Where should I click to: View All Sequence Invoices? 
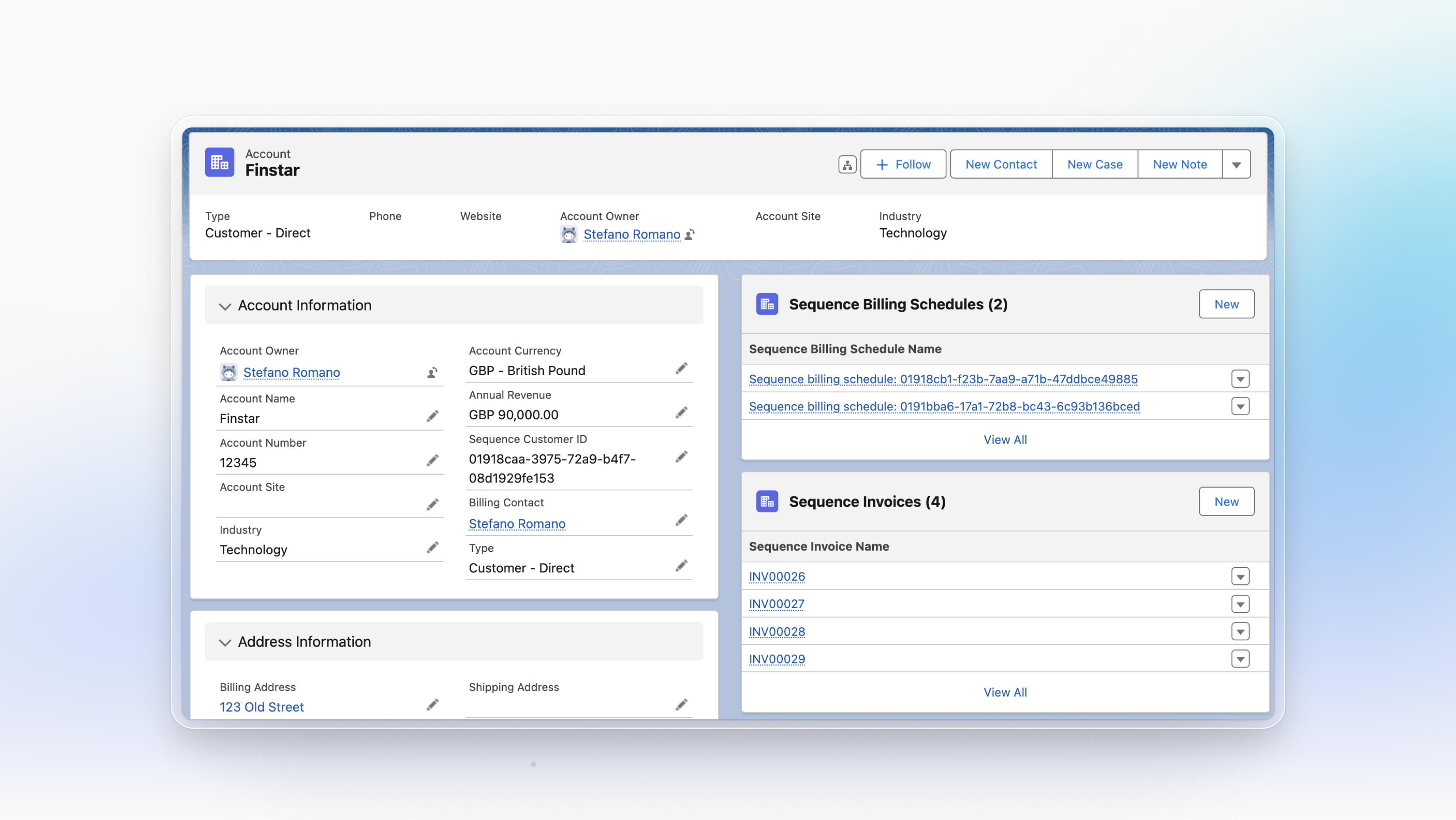(x=1005, y=692)
